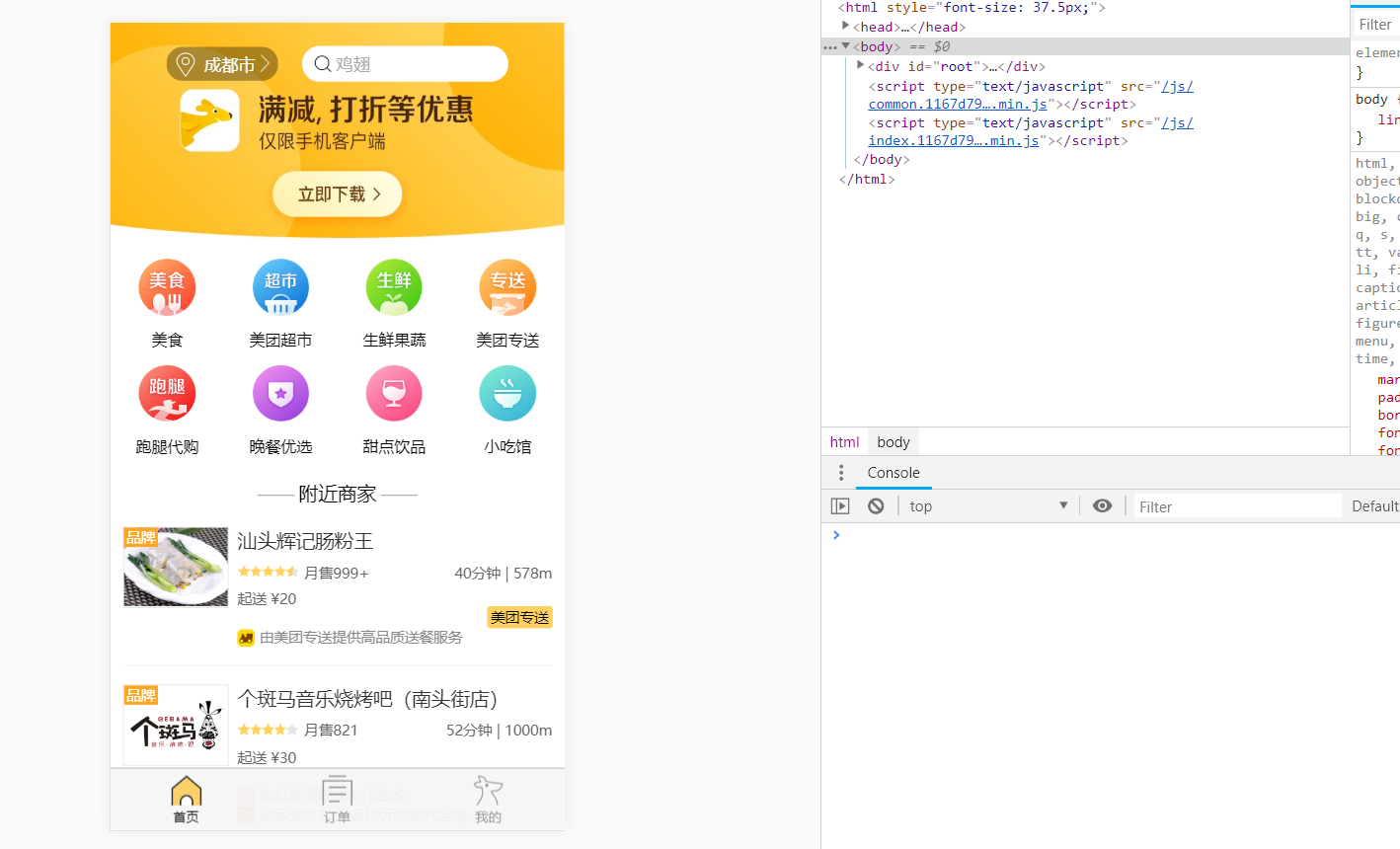Click the 鸡翅 search input field
Image resolution: width=1400 pixels, height=849 pixels.
405,64
